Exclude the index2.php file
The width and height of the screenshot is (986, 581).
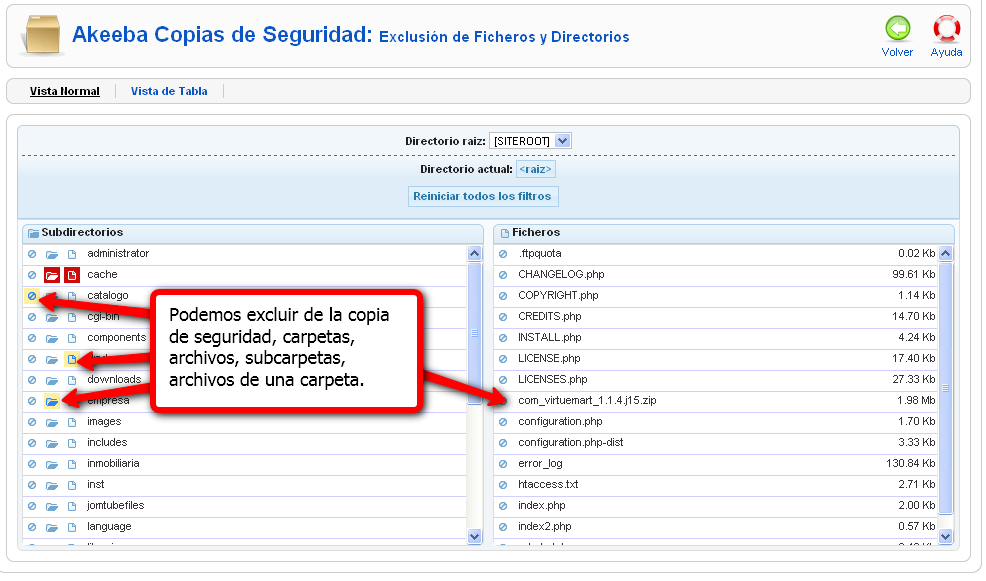pyautogui.click(x=504, y=528)
